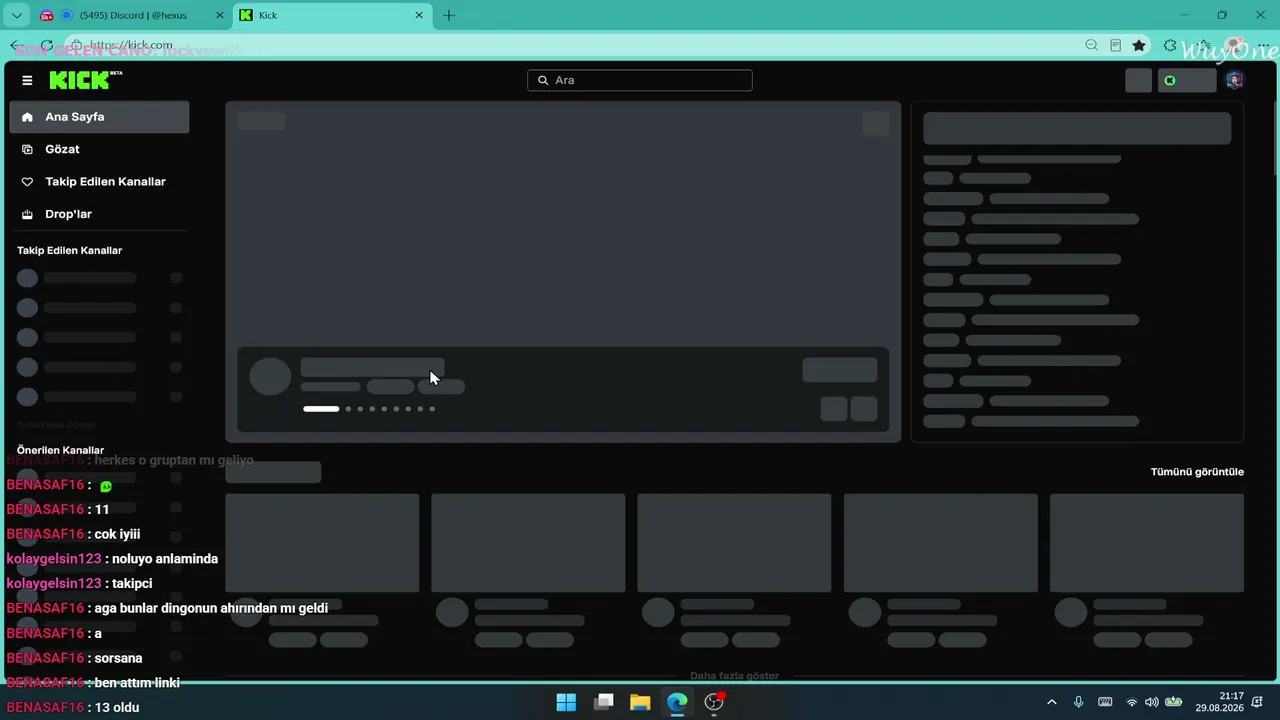Open the Wi-Fi network tray icon
Image resolution: width=1280 pixels, height=720 pixels.
tap(1132, 702)
